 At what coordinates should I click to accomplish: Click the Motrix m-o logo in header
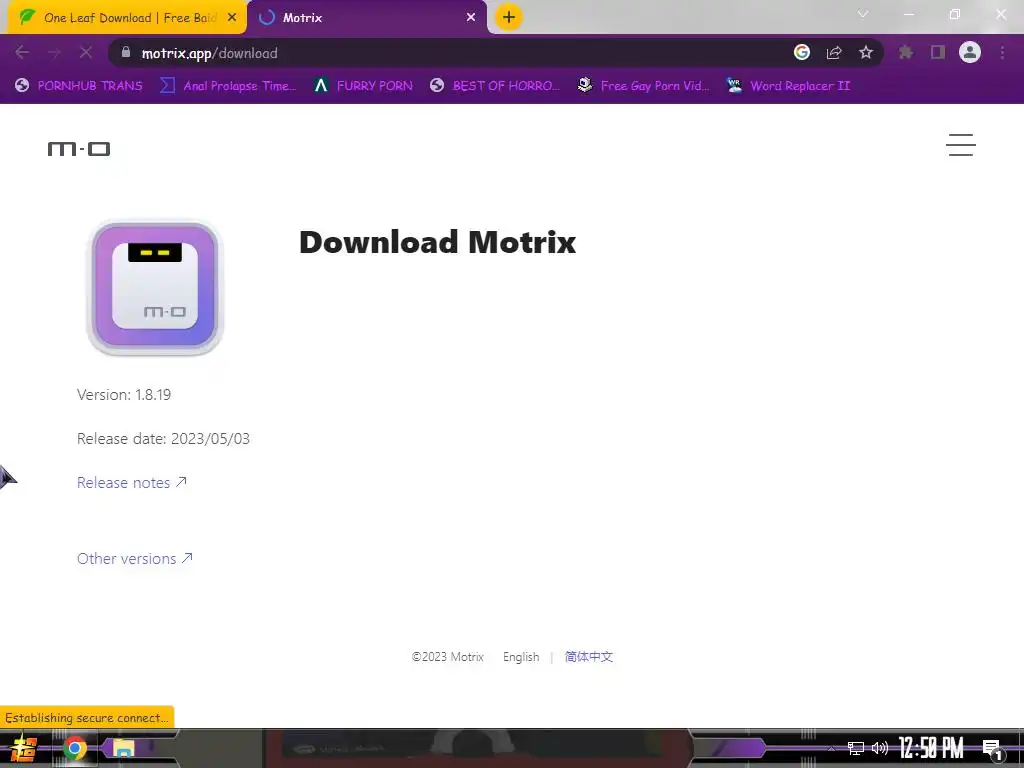click(79, 149)
